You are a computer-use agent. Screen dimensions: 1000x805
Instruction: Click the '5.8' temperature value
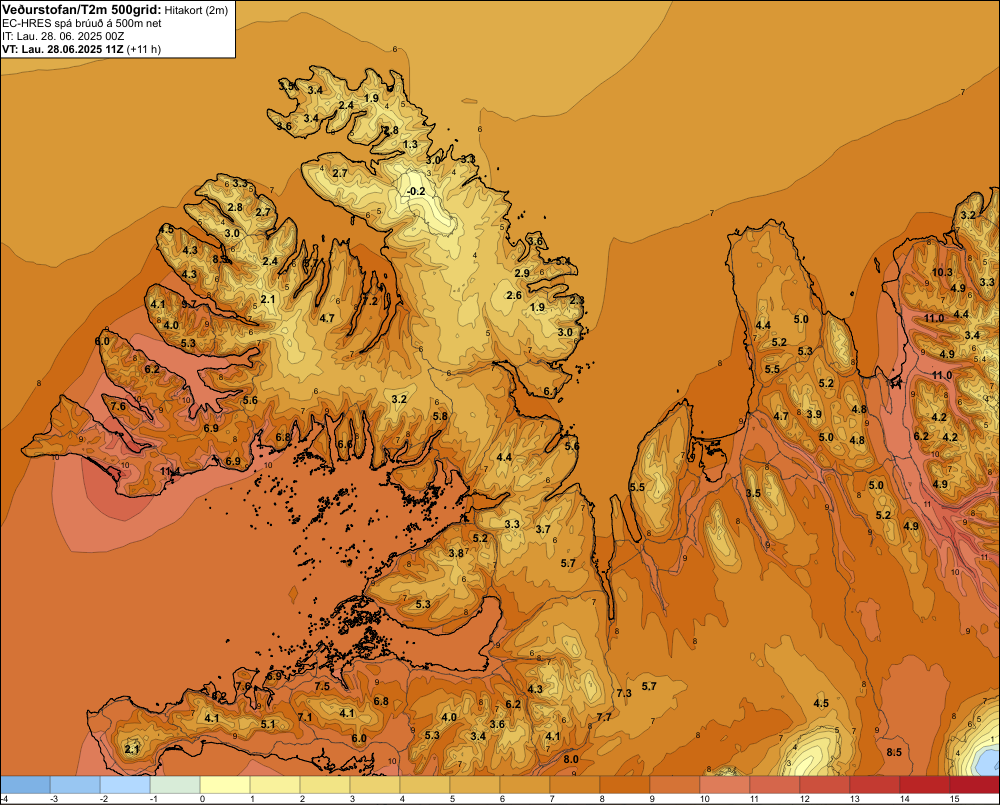point(440,416)
